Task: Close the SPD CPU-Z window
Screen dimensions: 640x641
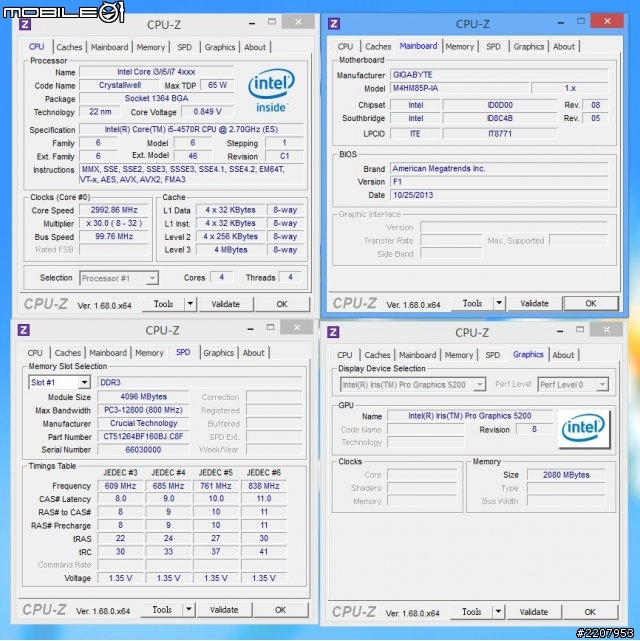Action: tap(297, 327)
